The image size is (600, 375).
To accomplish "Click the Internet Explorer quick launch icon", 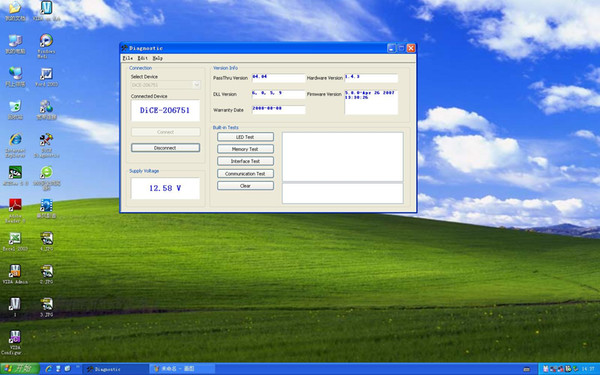I will [x=49, y=369].
